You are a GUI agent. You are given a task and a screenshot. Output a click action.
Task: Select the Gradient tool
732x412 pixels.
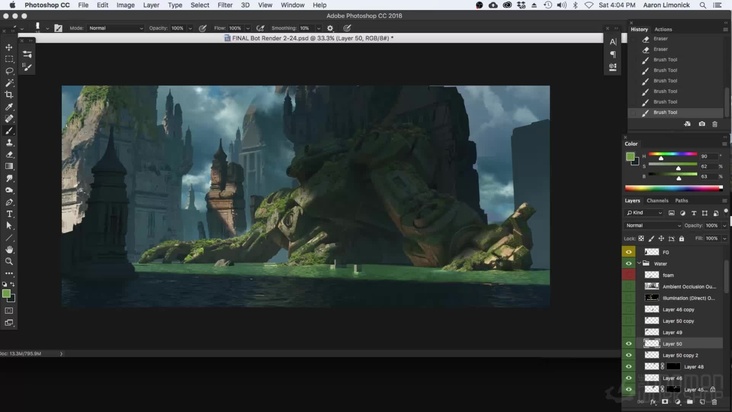point(9,166)
